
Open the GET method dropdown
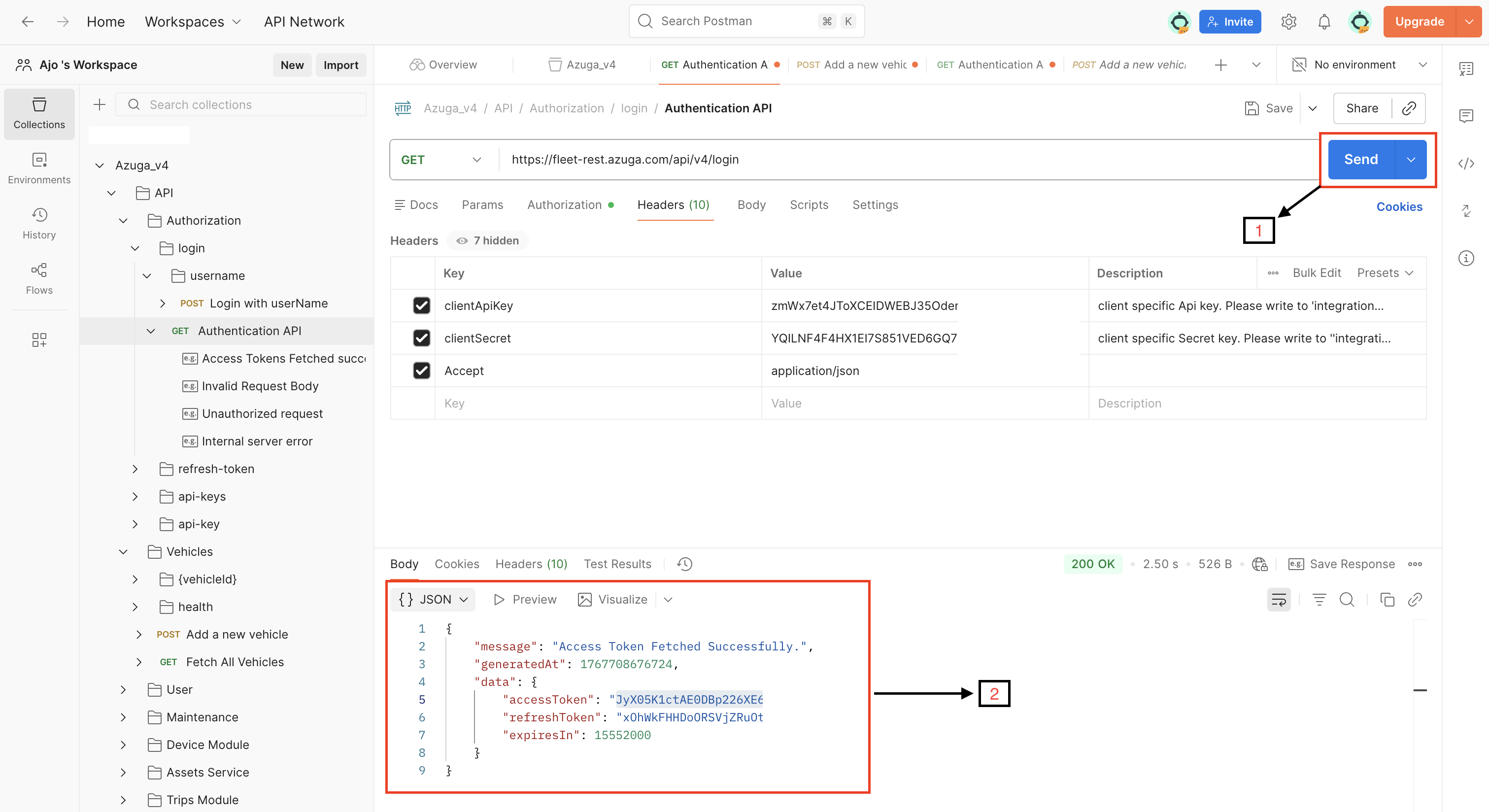pyautogui.click(x=441, y=160)
